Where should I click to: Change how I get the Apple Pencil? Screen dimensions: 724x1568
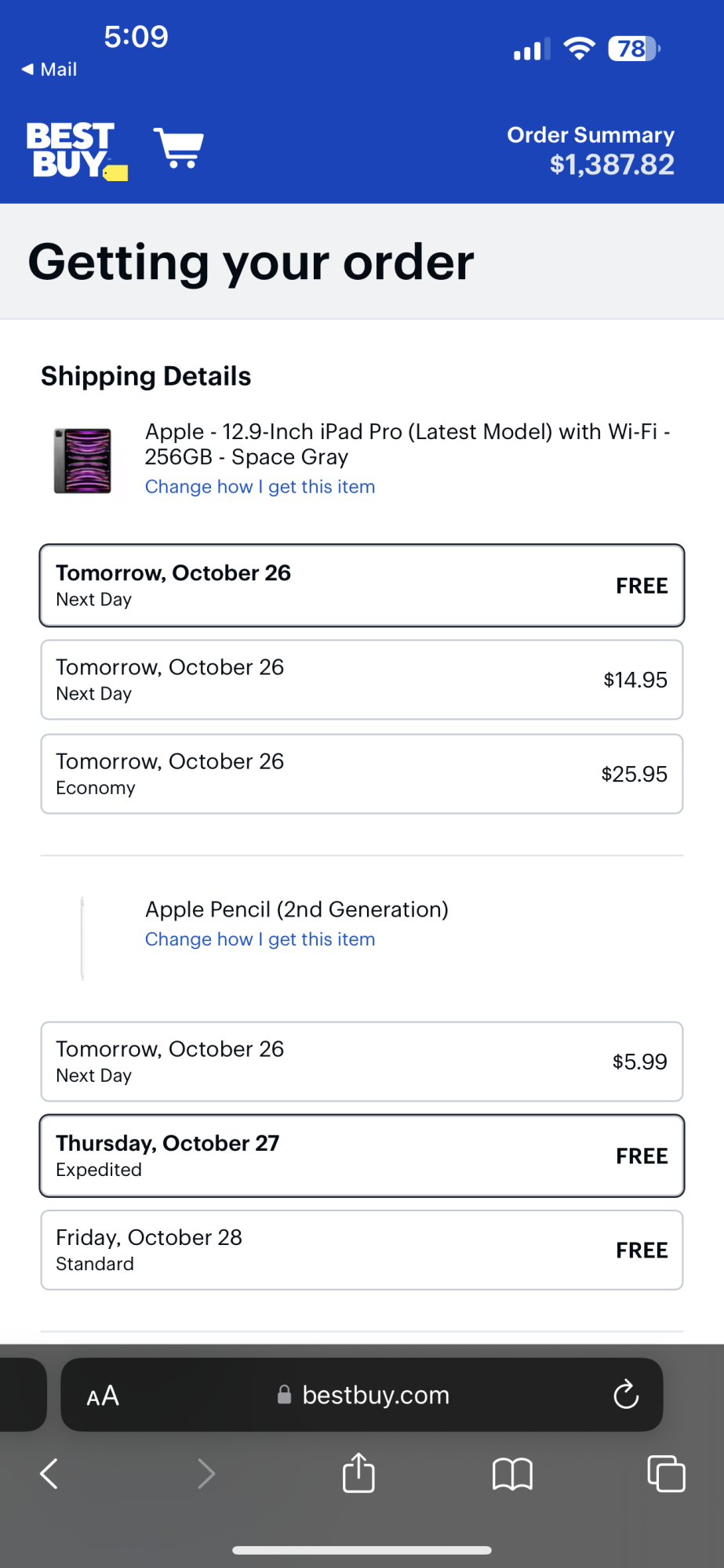(x=260, y=939)
